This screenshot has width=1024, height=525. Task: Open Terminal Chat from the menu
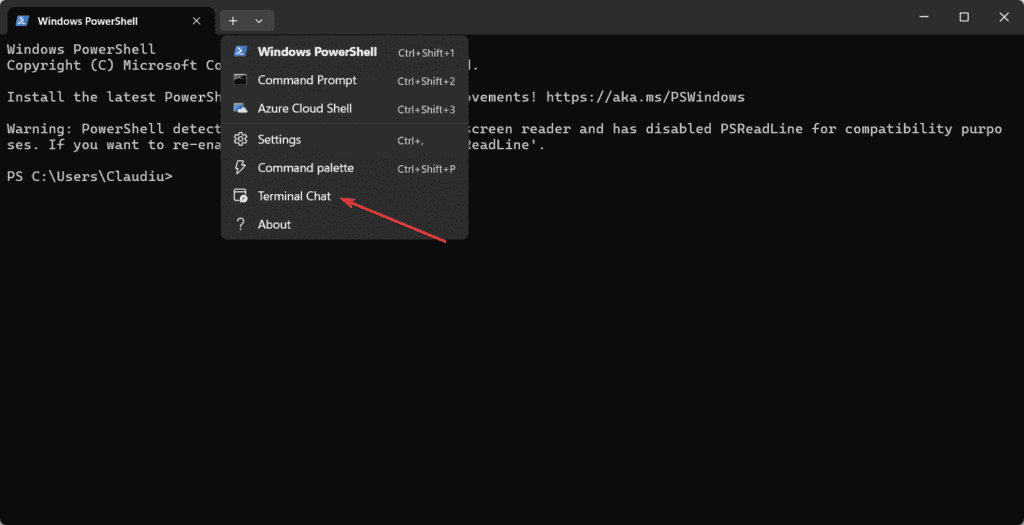pos(344,196)
